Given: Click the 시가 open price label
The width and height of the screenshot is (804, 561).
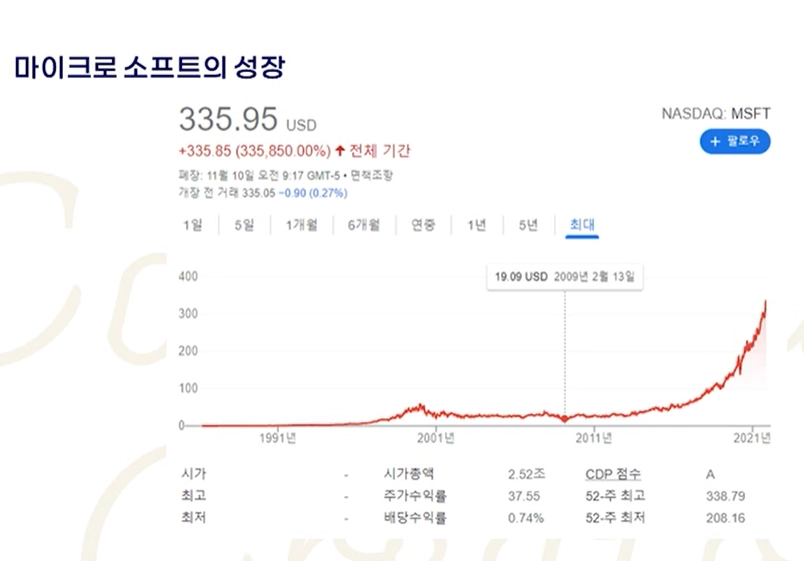Looking at the screenshot, I should tap(193, 474).
